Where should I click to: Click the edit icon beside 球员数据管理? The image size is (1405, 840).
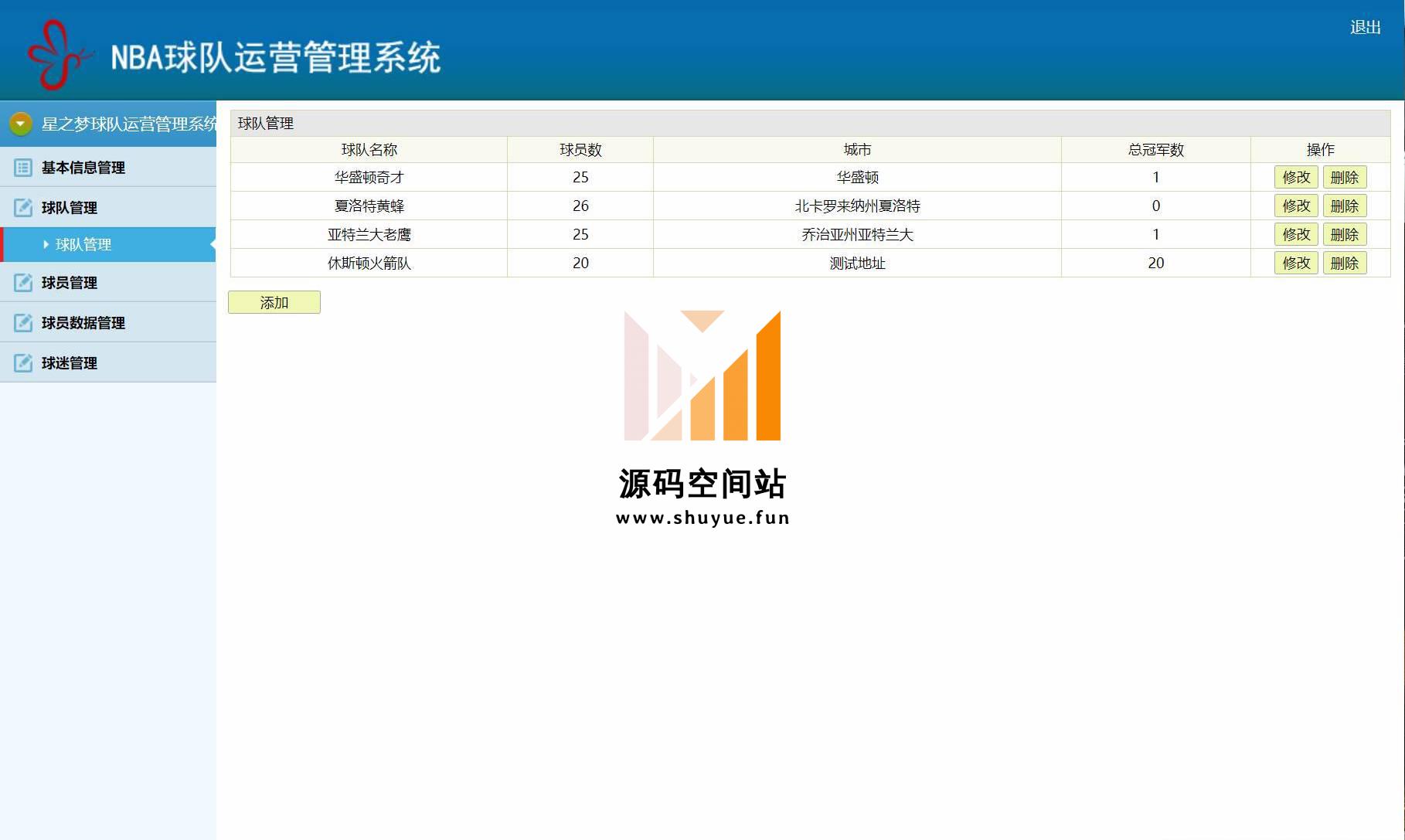[23, 322]
